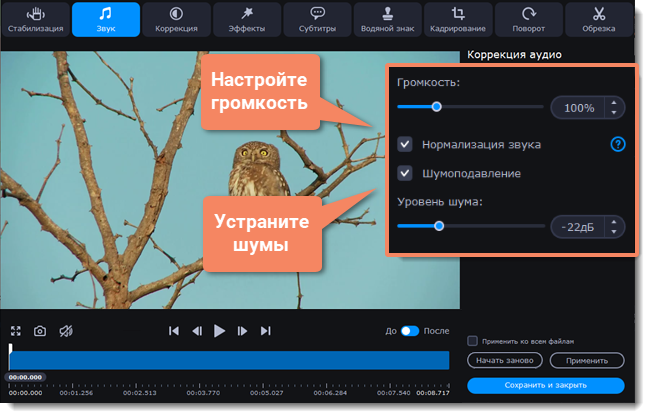Enable Применить ко всем файлам checkbox

[473, 341]
